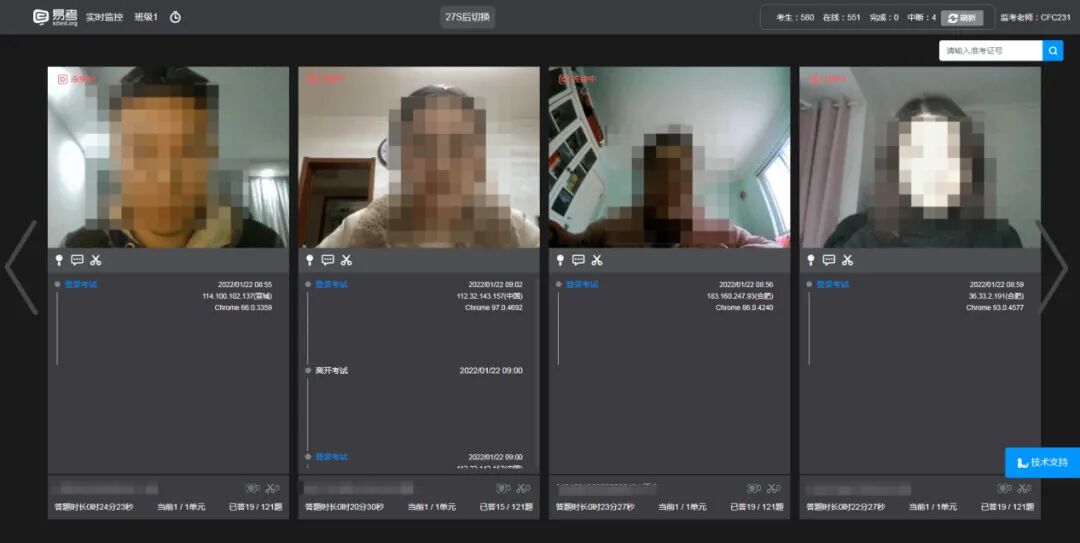The width and height of the screenshot is (1080, 543).
Task: Go to previous page with left arrow
Action: coord(22,267)
